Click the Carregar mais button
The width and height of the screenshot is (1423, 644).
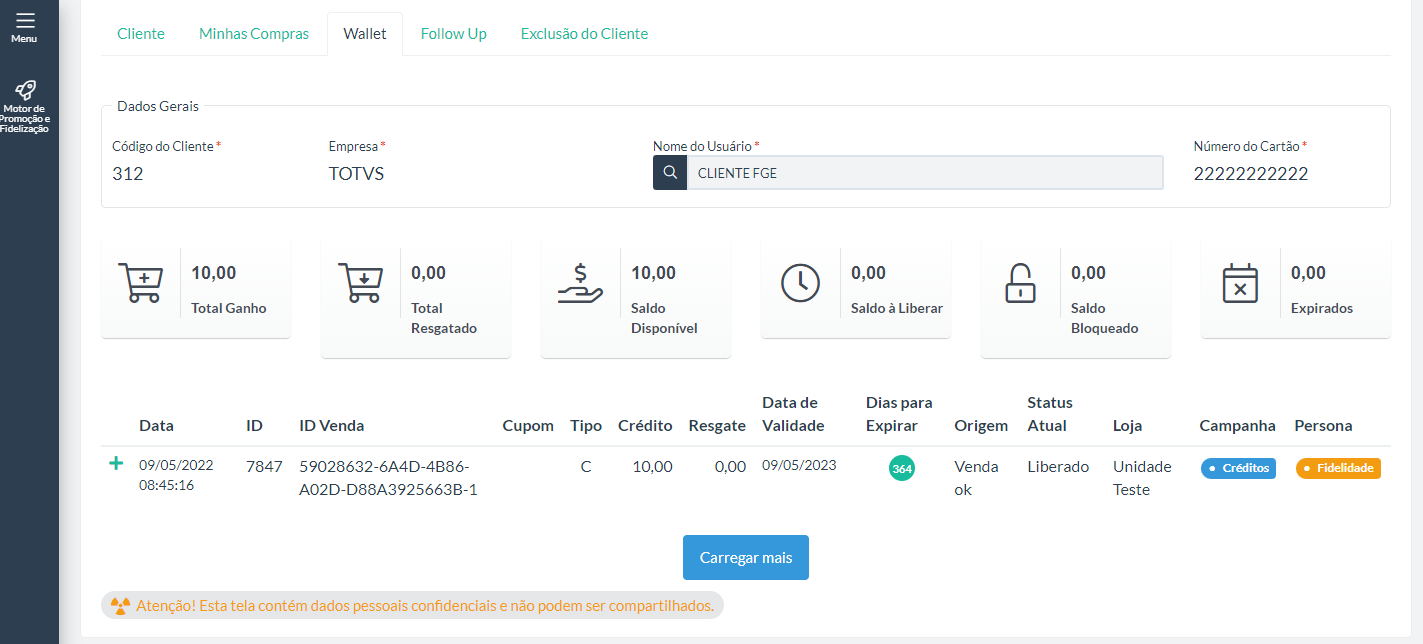[x=746, y=558]
